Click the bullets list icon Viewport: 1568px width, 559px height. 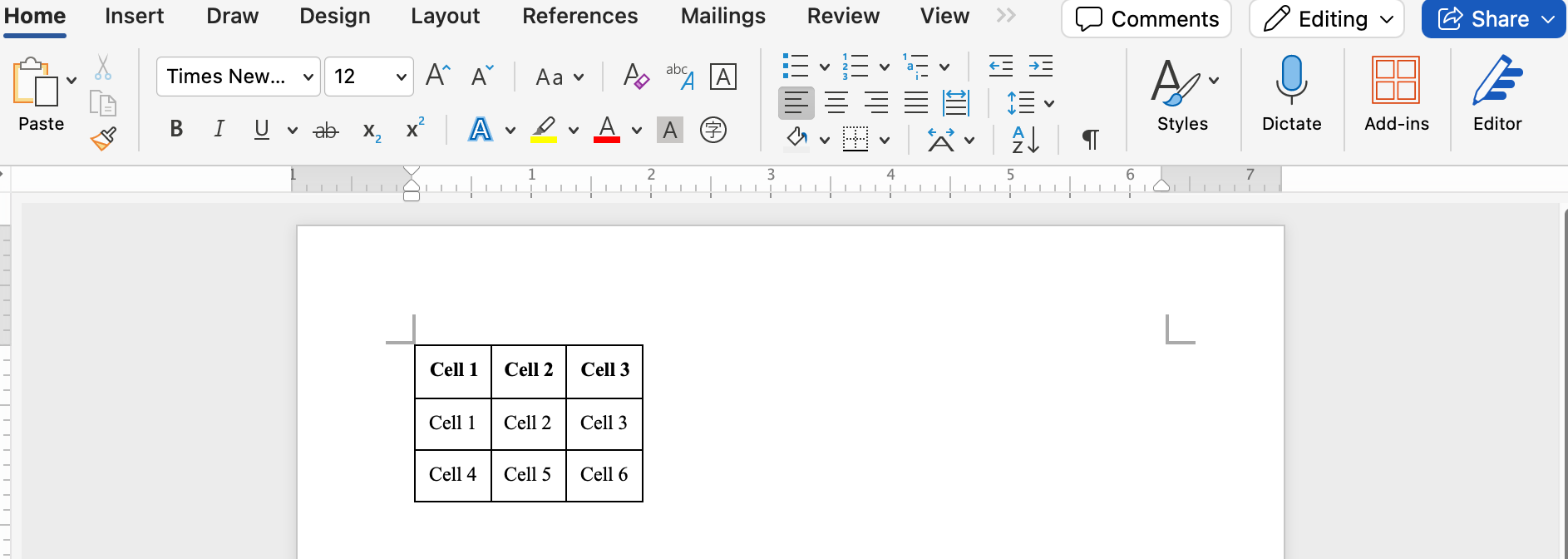tap(796, 66)
